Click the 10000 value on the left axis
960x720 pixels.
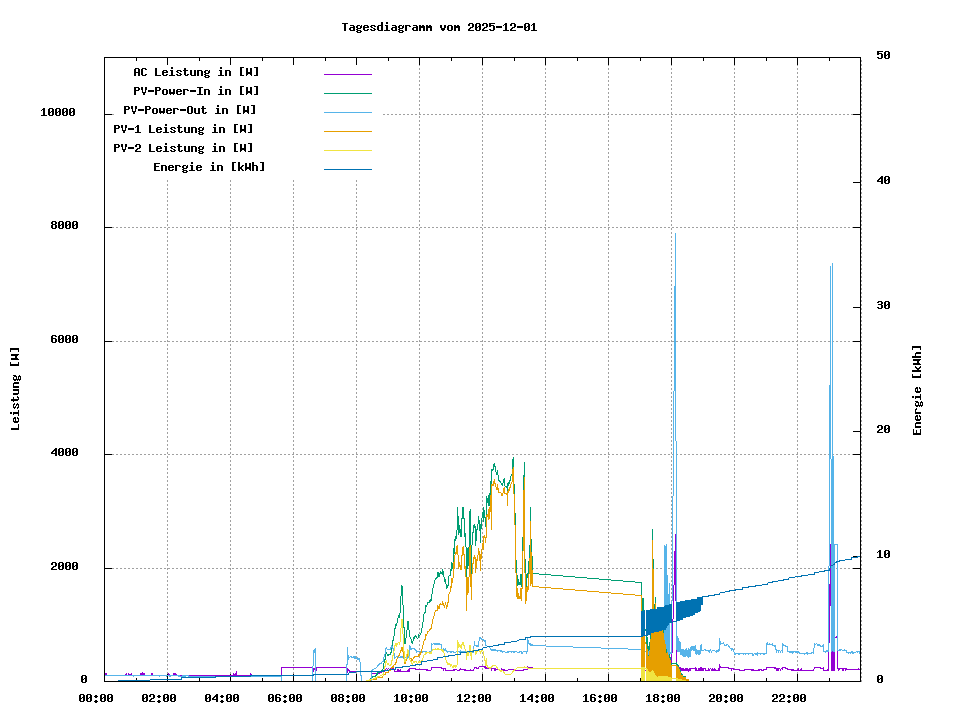point(58,113)
